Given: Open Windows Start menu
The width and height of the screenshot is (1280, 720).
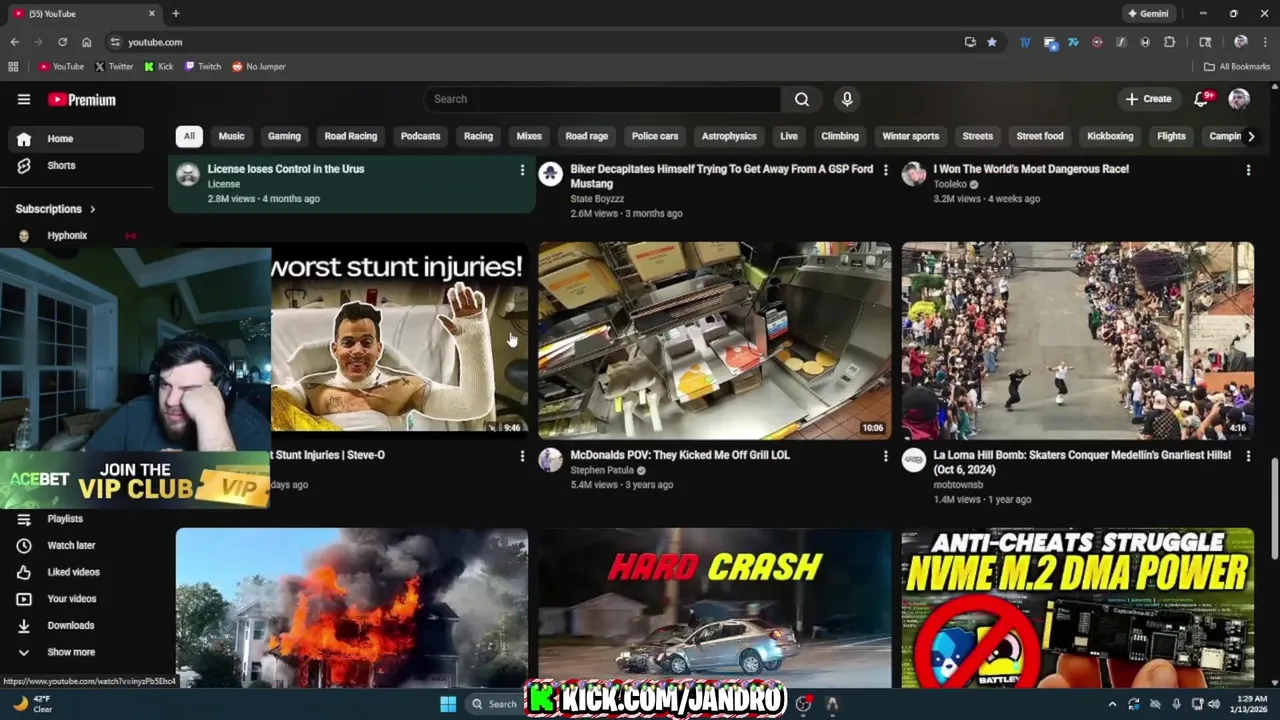Looking at the screenshot, I should point(448,704).
